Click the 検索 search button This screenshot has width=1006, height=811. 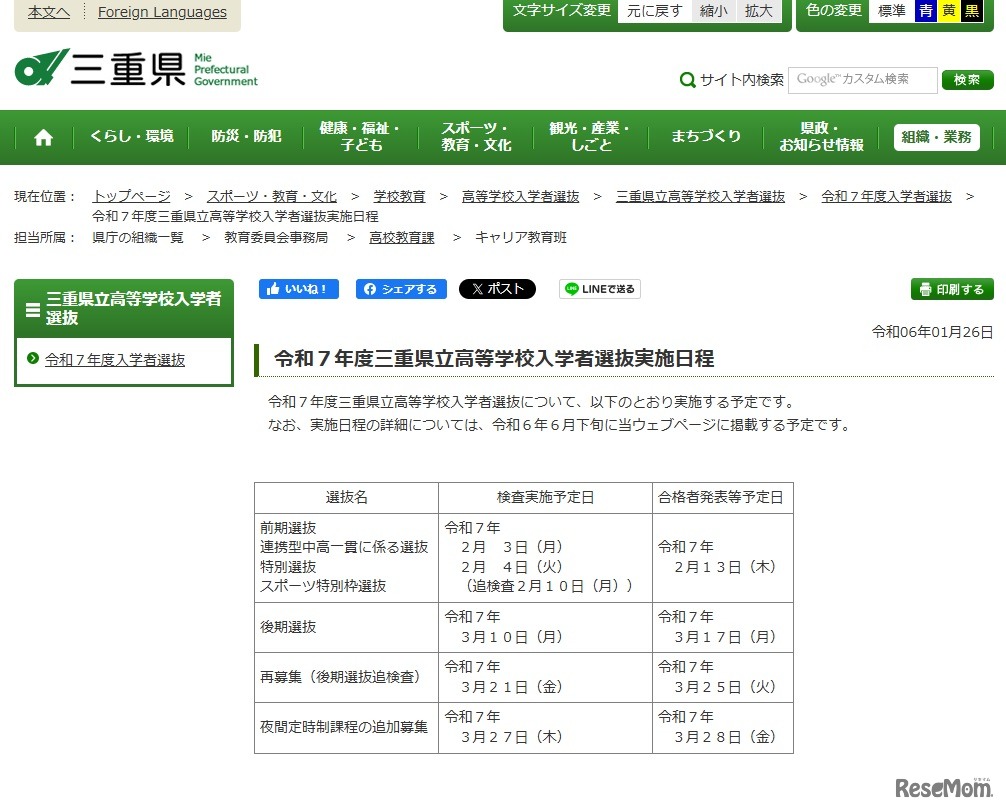[966, 79]
